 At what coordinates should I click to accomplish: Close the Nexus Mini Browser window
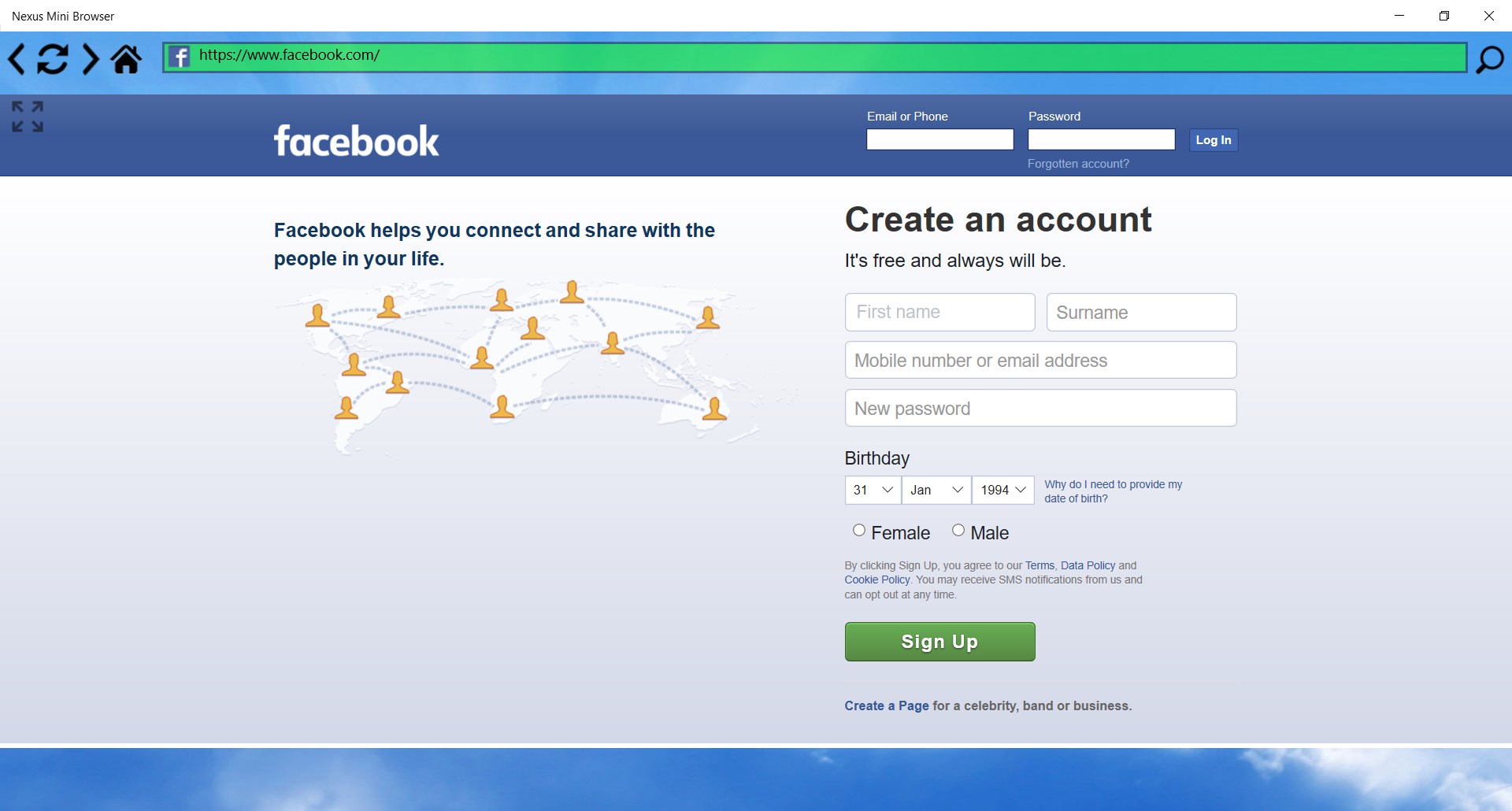(1488, 16)
